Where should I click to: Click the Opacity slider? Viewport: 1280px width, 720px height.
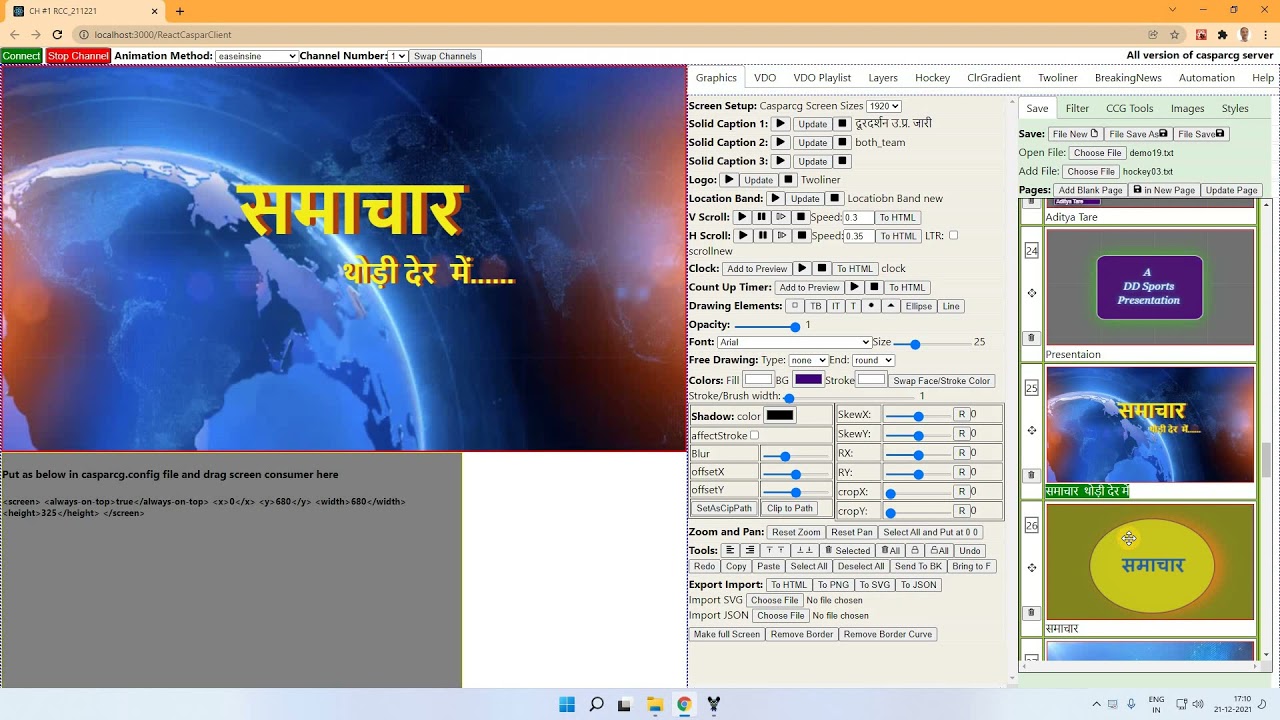coord(767,326)
